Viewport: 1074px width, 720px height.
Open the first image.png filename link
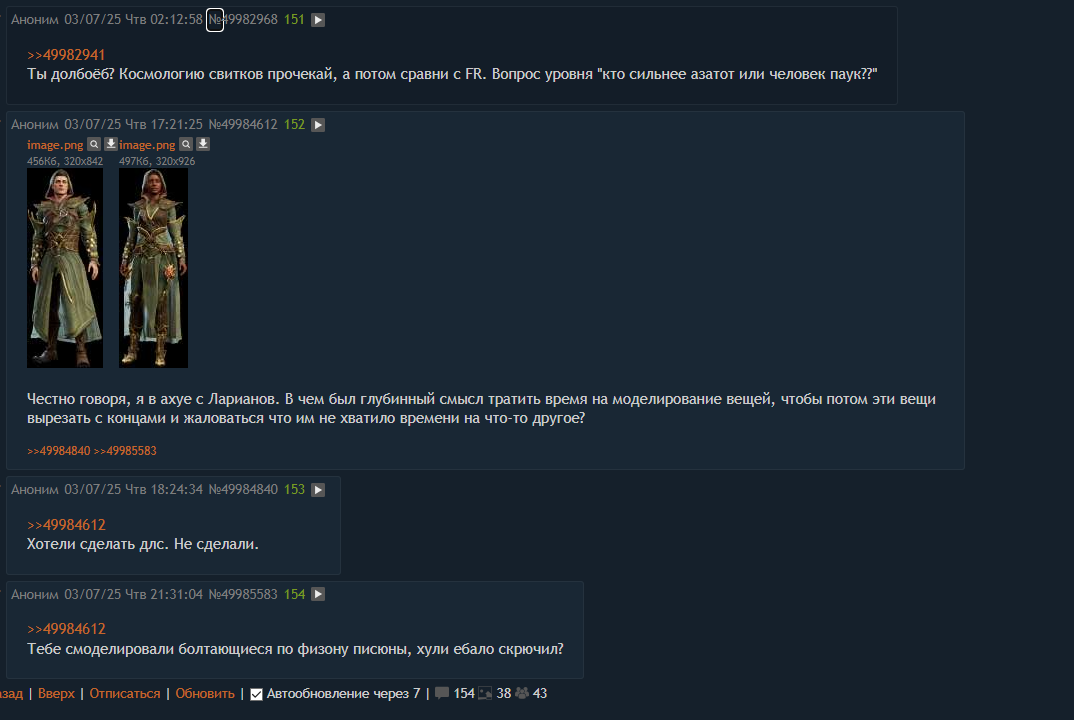pos(55,145)
